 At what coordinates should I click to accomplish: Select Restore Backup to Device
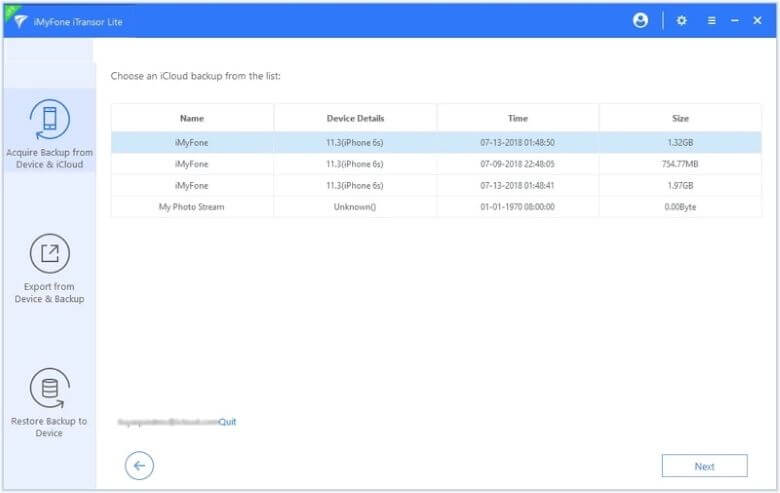pyautogui.click(x=49, y=402)
